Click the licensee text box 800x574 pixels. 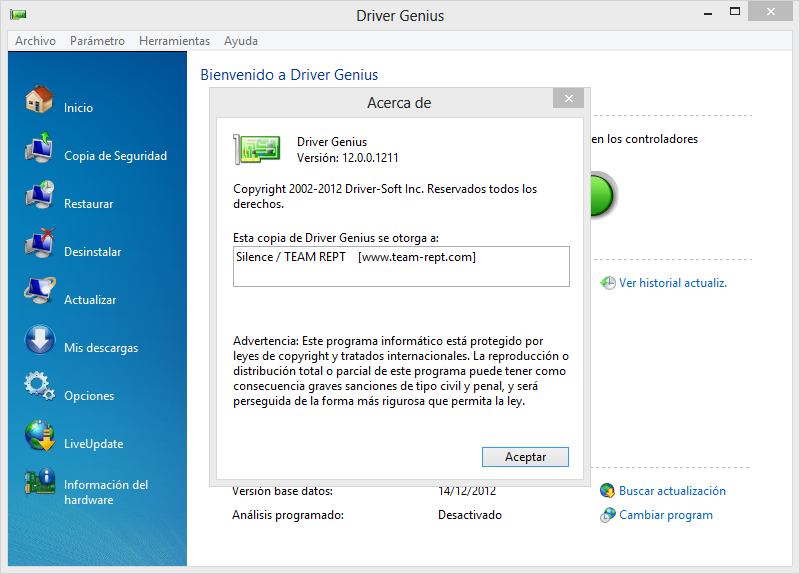(x=401, y=266)
